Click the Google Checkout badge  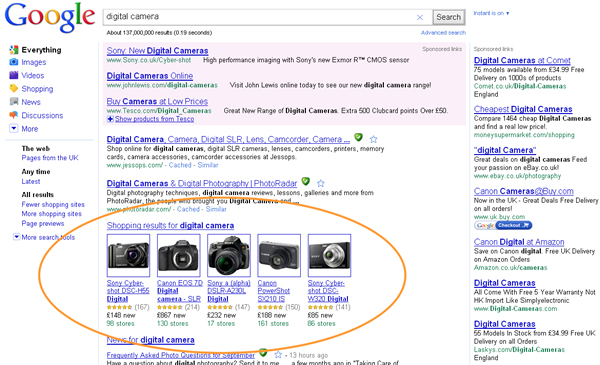tap(503, 225)
